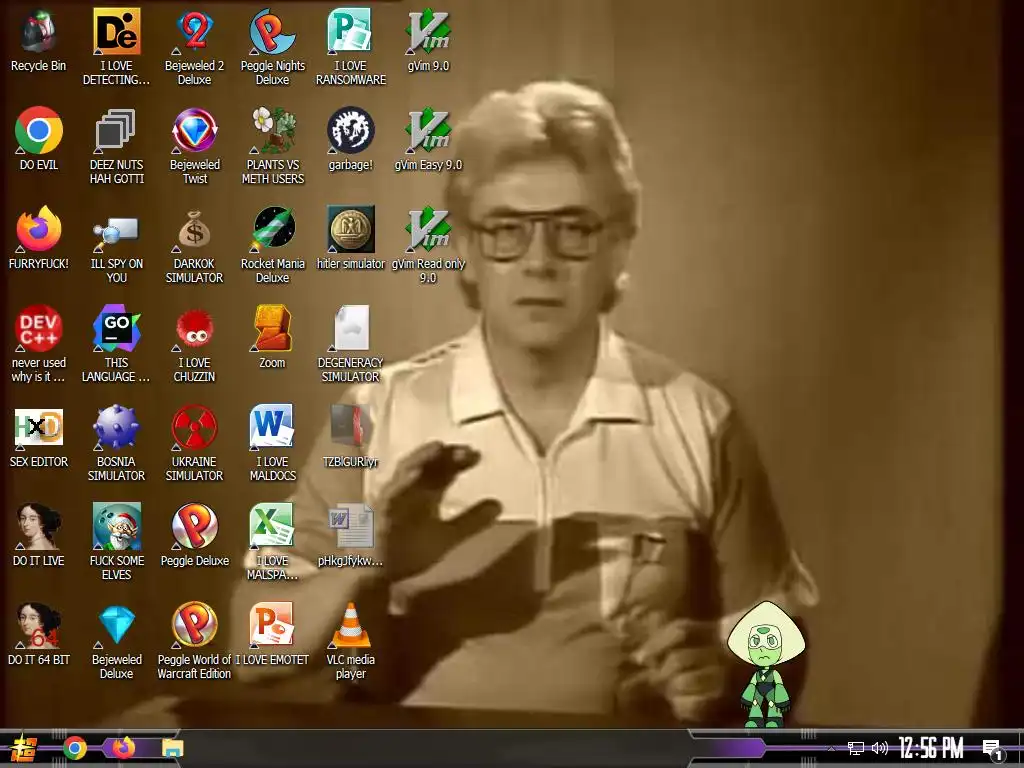Screen dimensions: 1024x768
Task: Open the ILL SPY ON YOU shortcut
Action: pyautogui.click(x=116, y=230)
